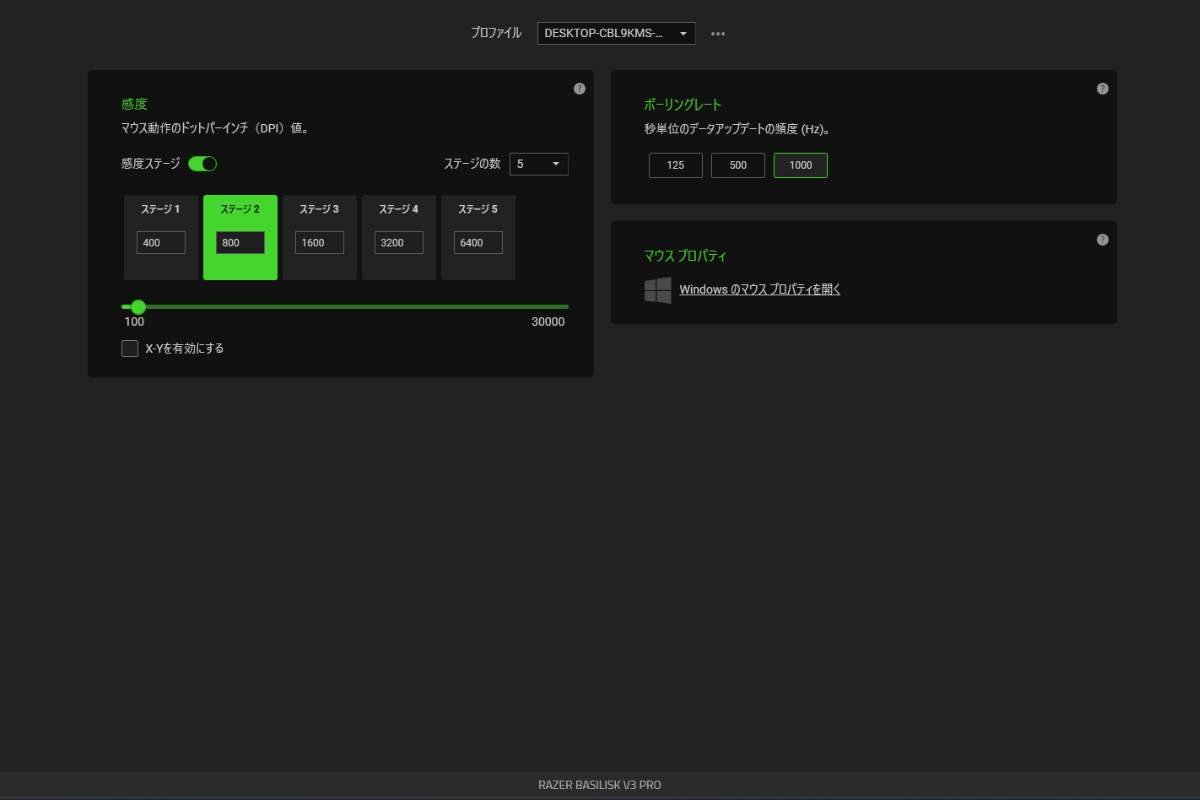Open Windows のマウス プロパティを開く link
The image size is (1200, 800).
click(x=760, y=290)
